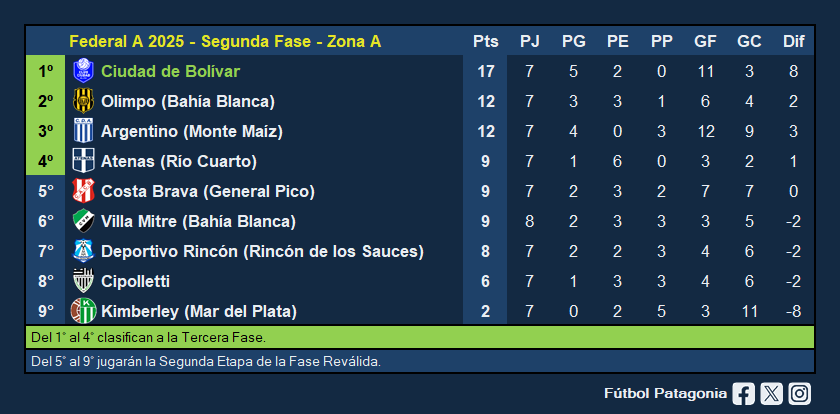Screen dimensions: 840x414
Task: Click the Kimberley (Mar del Plata) team name
Action: click(199, 311)
